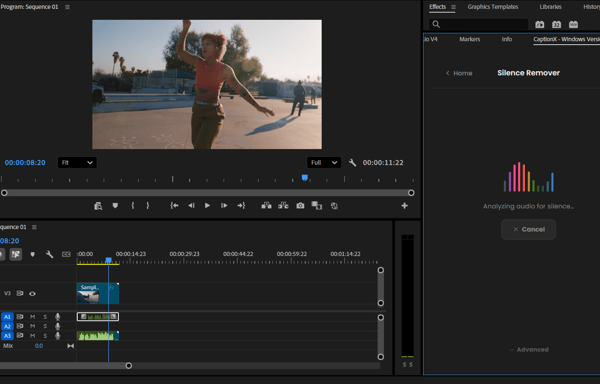Image resolution: width=600 pixels, height=384 pixels.
Task: Expand the Advanced section
Action: [529, 350]
